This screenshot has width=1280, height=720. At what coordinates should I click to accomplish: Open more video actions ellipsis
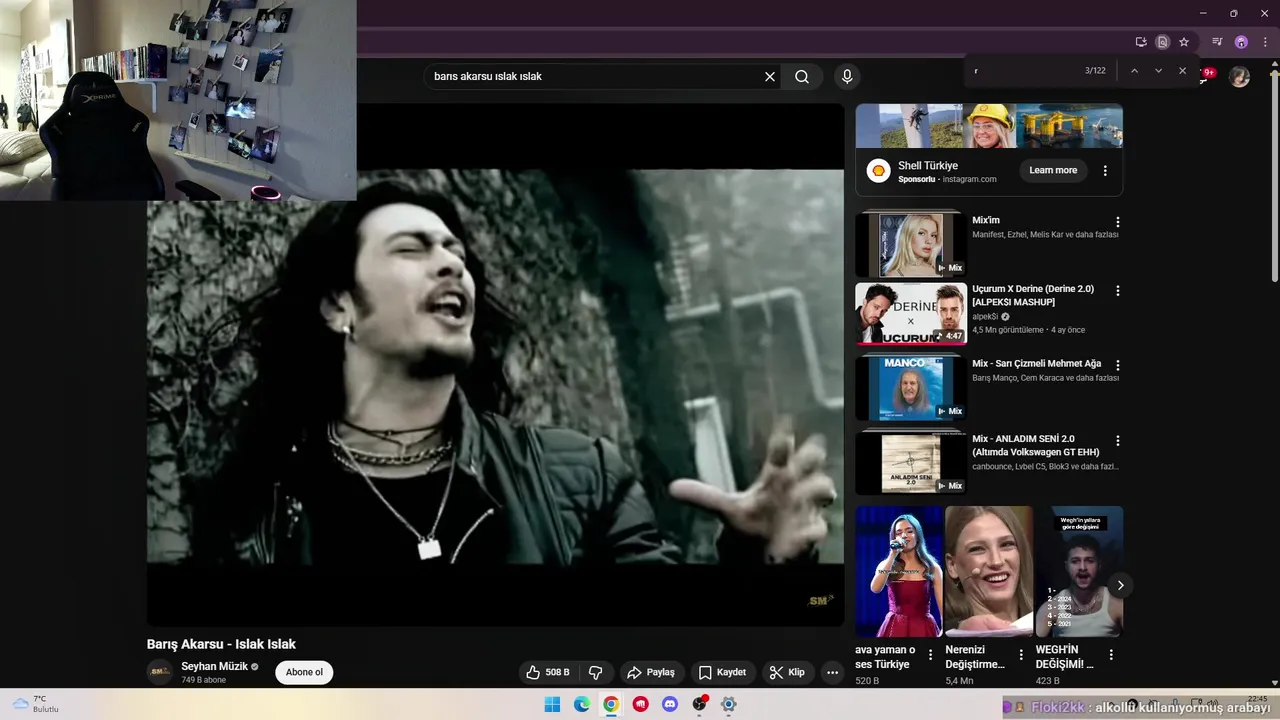click(832, 673)
